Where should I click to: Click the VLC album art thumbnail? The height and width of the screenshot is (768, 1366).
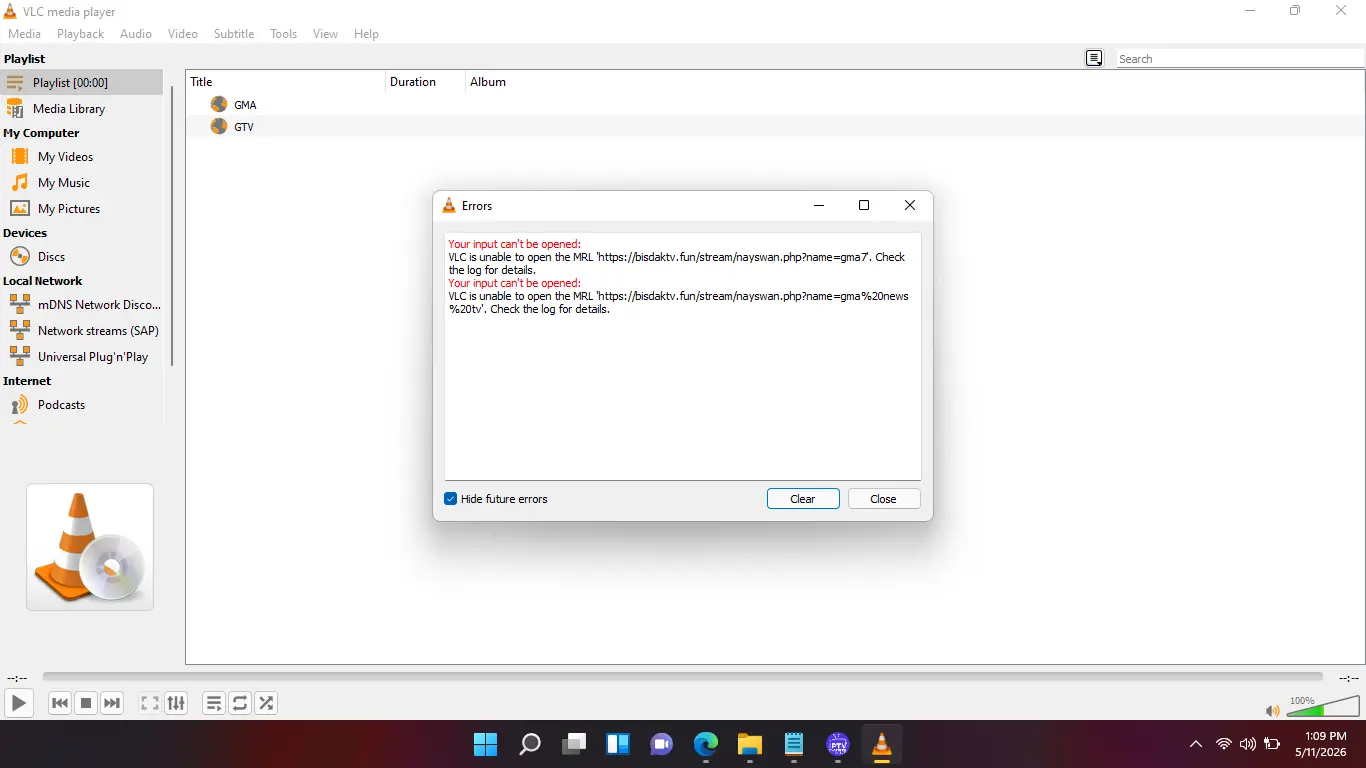tap(90, 547)
